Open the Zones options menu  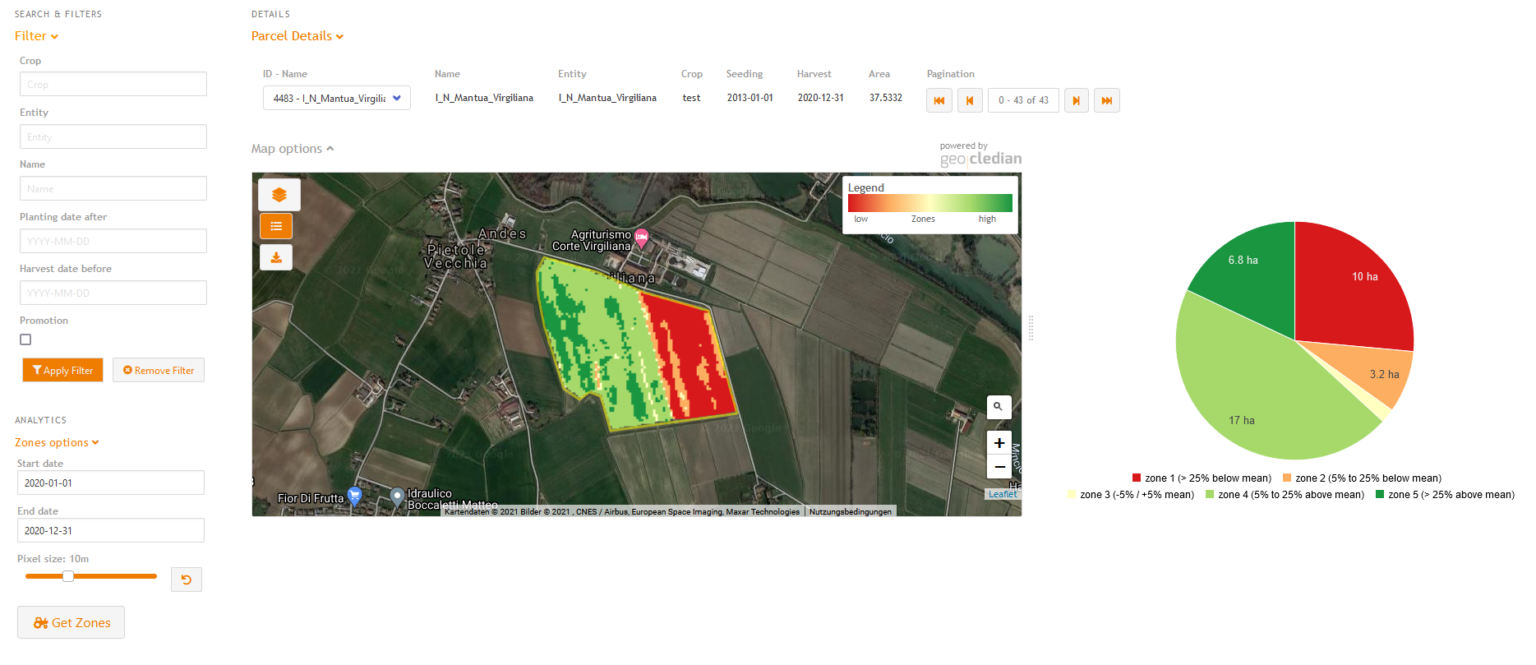coord(56,442)
